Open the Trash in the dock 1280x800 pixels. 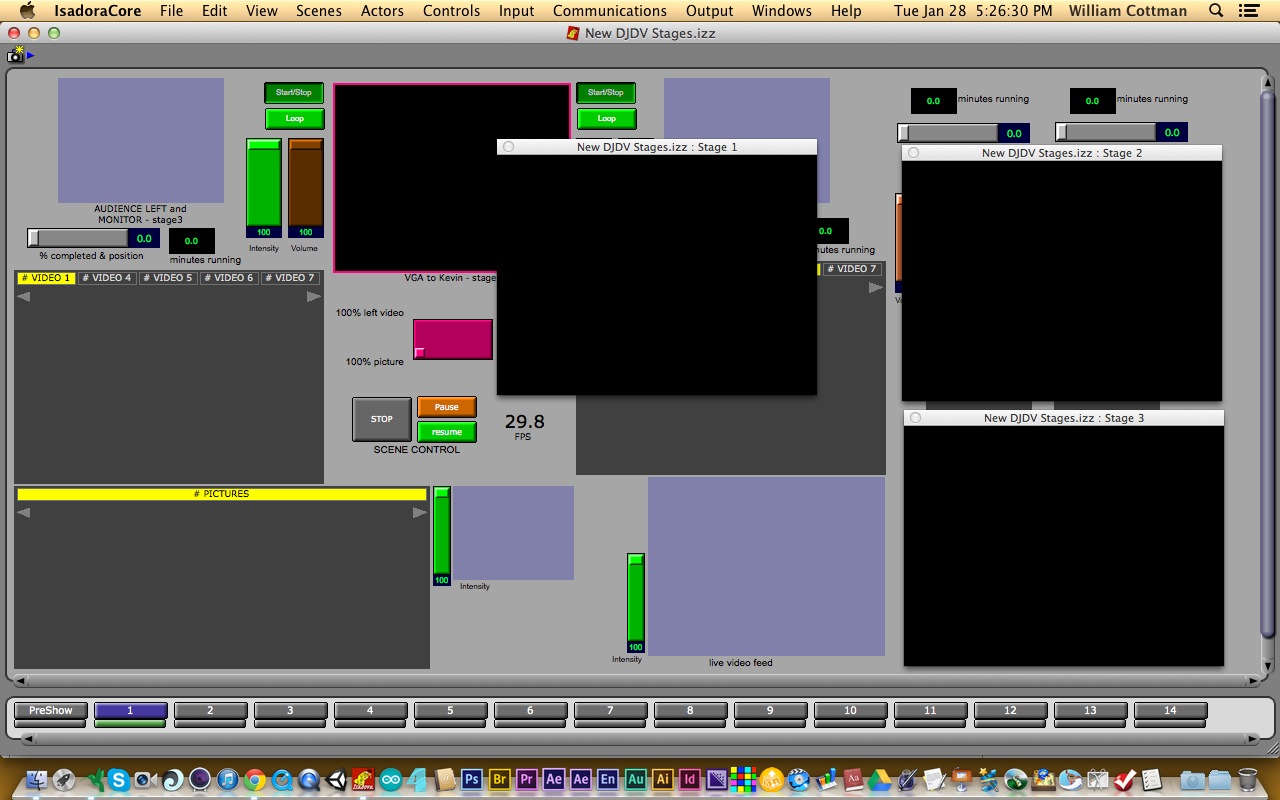(1247, 779)
